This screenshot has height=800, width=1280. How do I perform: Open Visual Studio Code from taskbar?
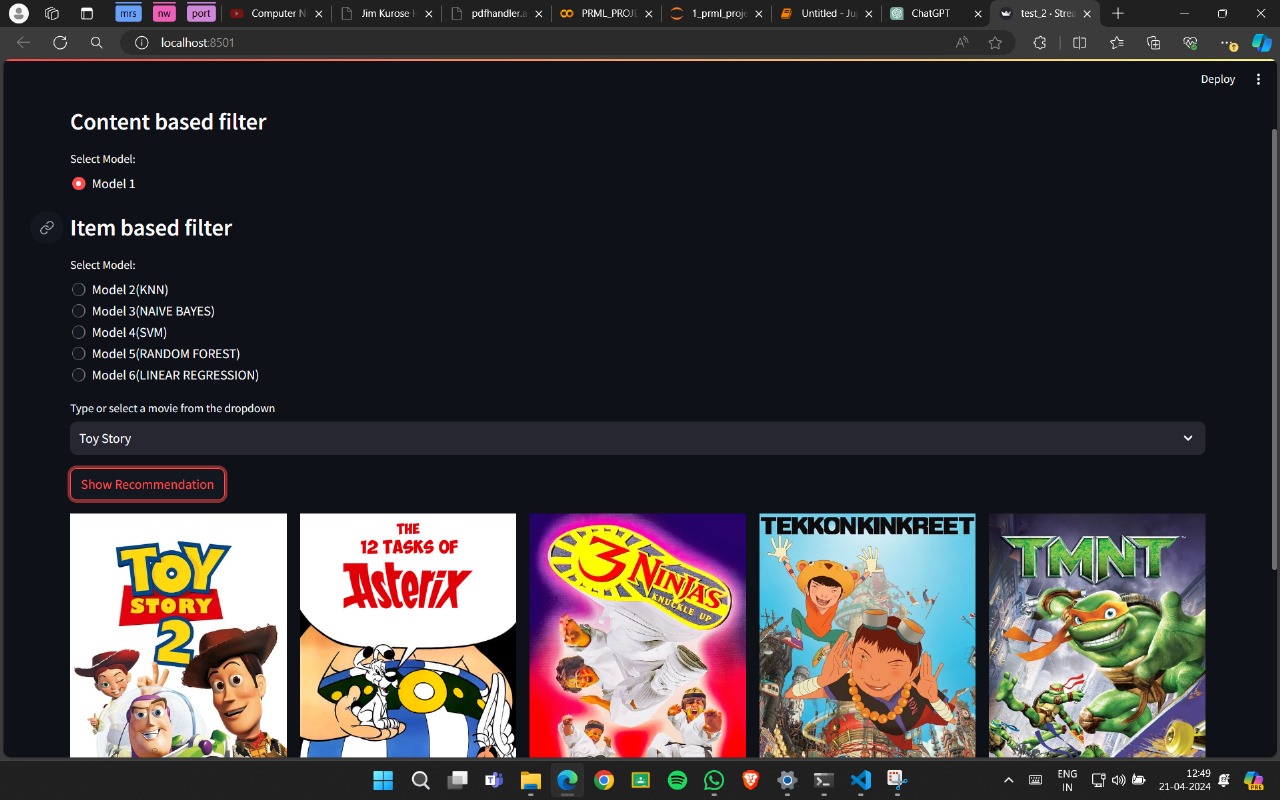tap(860, 780)
